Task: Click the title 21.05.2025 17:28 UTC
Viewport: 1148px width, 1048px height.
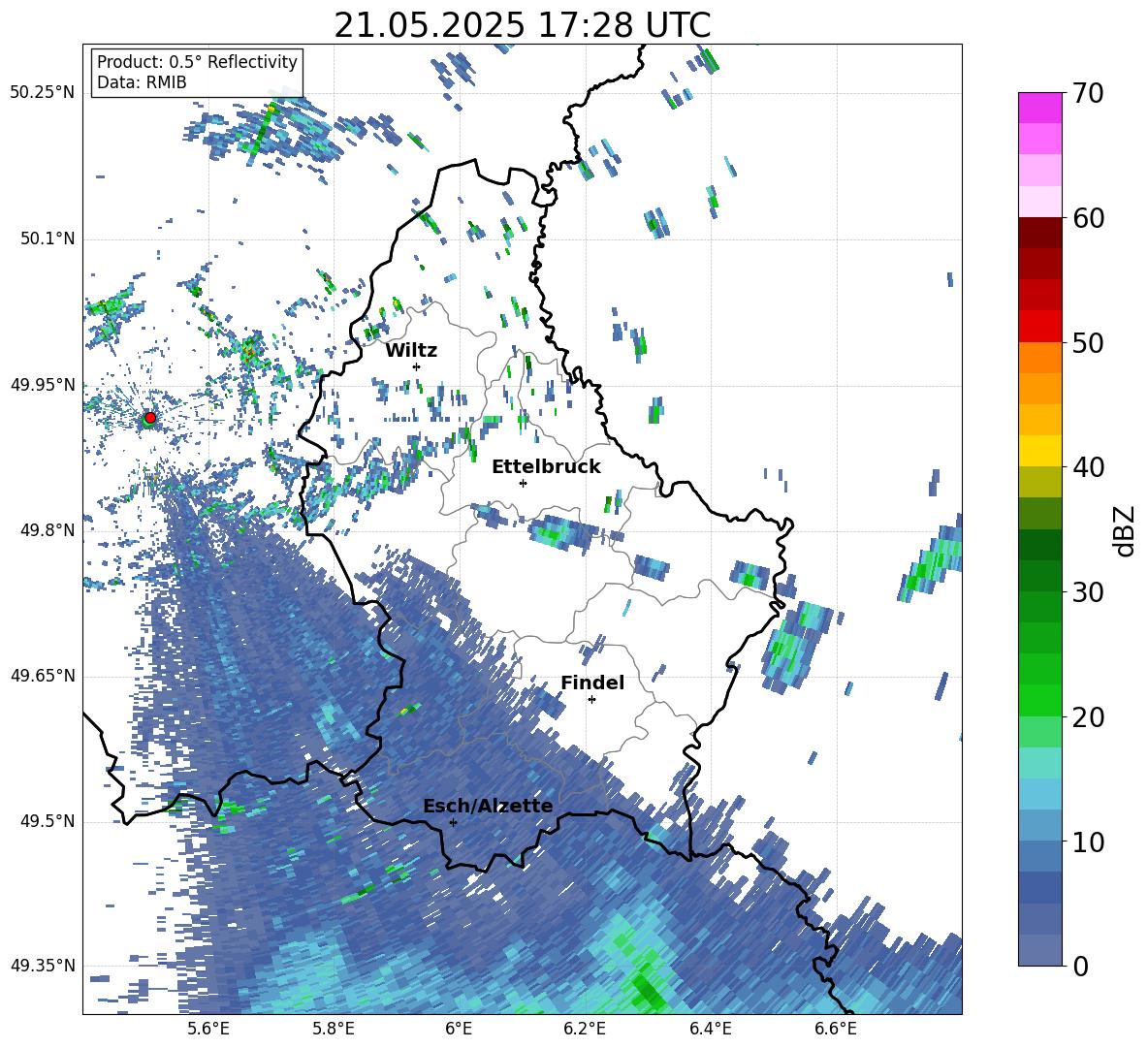Action: pos(522,25)
